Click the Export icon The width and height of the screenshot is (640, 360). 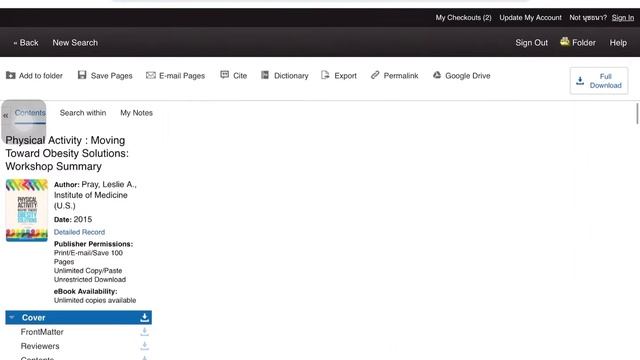pyautogui.click(x=325, y=75)
